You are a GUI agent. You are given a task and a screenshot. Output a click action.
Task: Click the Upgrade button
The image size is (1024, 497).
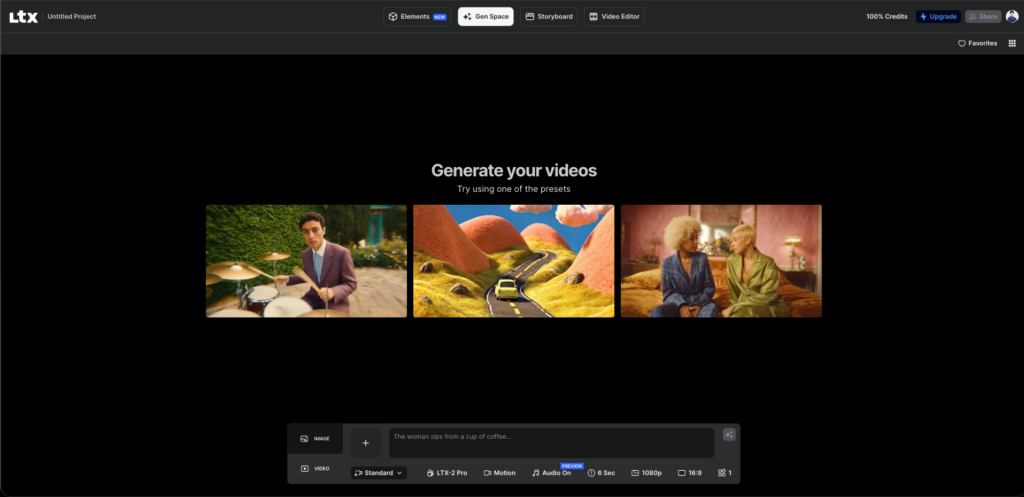point(938,17)
